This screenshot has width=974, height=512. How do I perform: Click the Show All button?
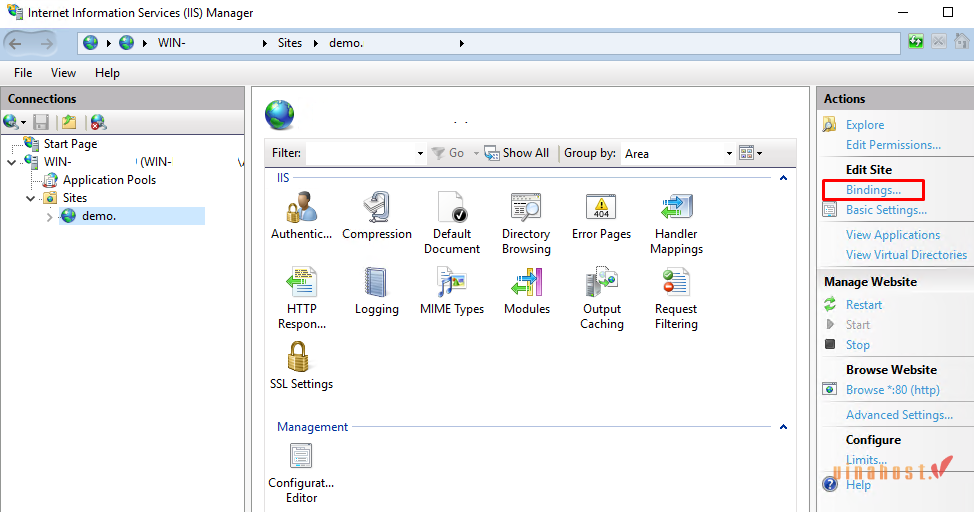pyautogui.click(x=517, y=153)
